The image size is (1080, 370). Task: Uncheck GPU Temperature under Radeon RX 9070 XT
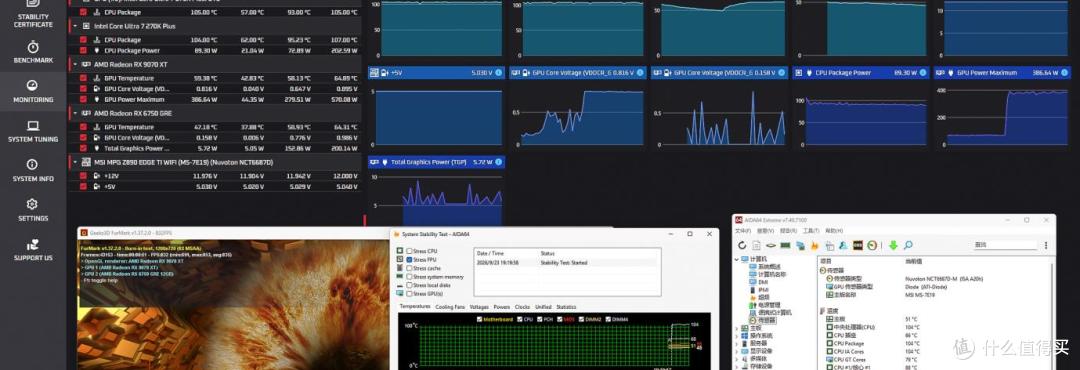click(x=83, y=79)
